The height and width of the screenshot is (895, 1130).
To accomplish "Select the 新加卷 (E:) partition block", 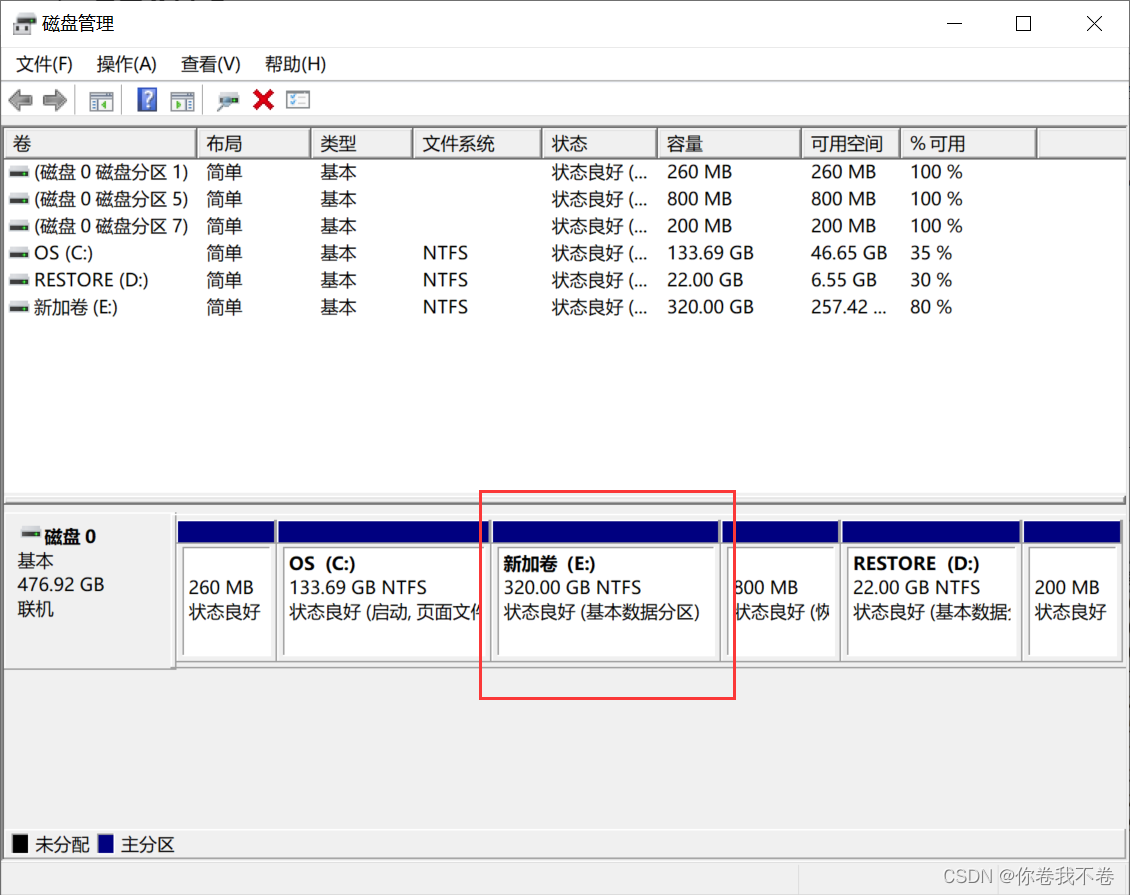I will pyautogui.click(x=605, y=591).
